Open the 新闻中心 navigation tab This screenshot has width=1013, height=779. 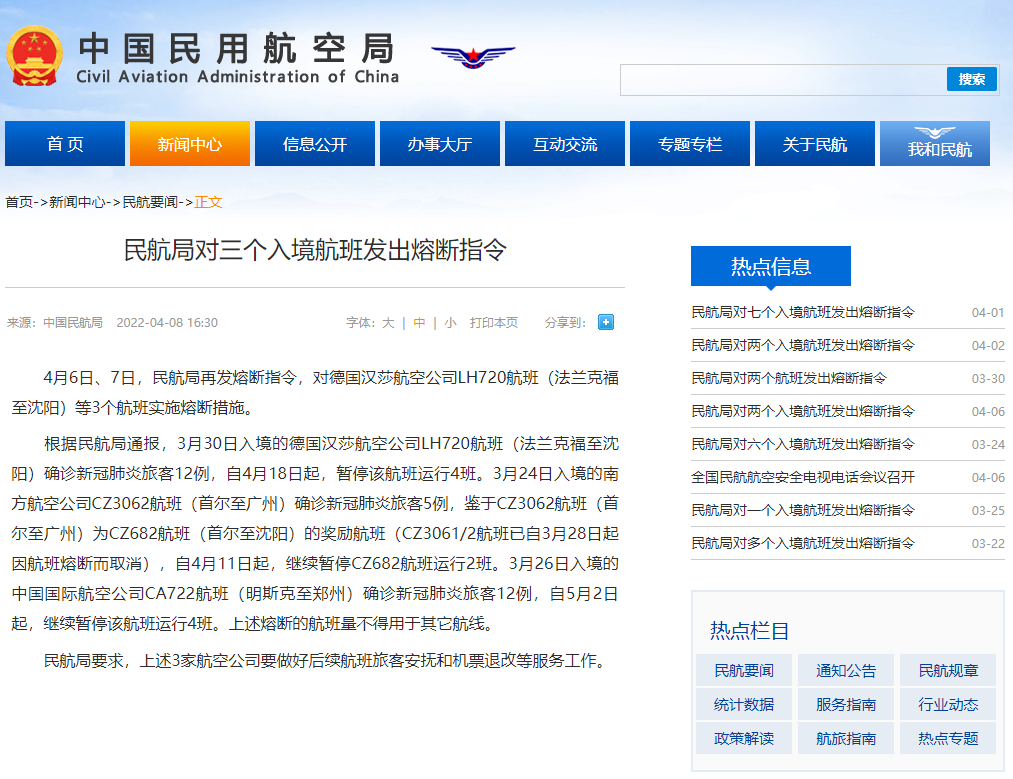point(190,144)
